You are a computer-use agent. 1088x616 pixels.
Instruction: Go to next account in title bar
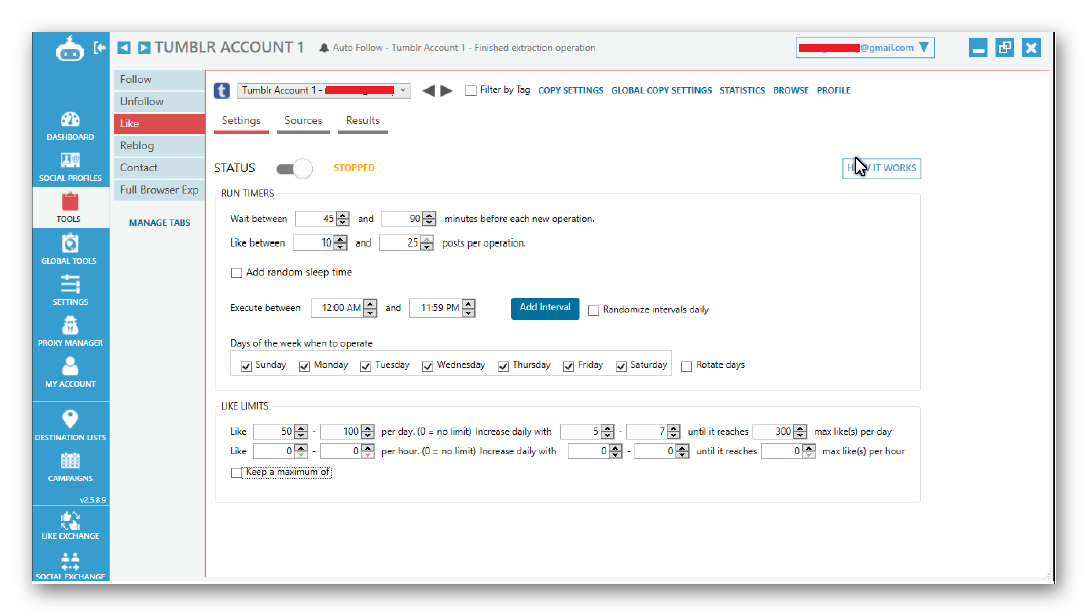(144, 47)
